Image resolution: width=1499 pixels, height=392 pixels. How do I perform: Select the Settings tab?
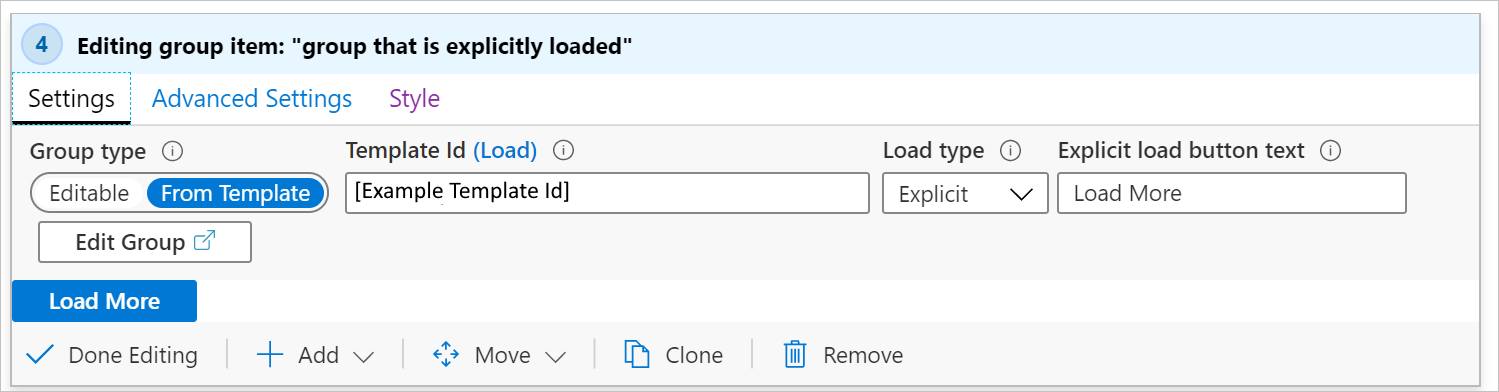pos(71,99)
